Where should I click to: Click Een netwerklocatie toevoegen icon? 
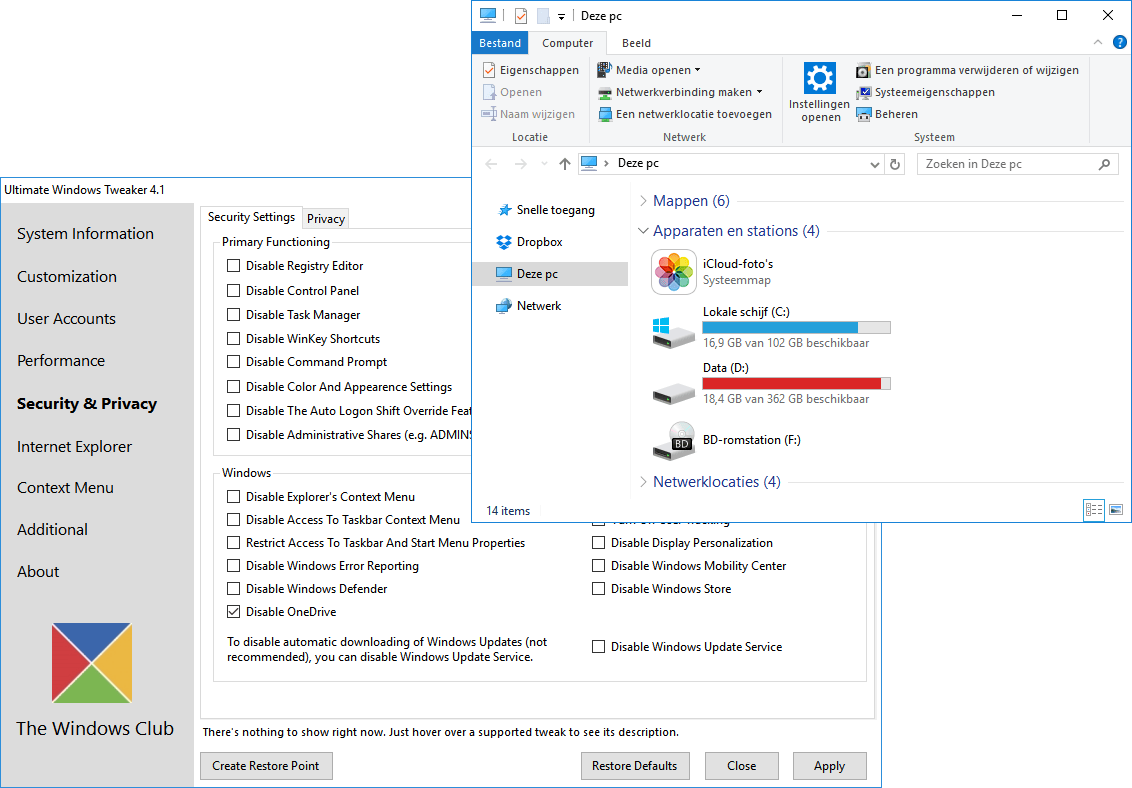click(604, 114)
